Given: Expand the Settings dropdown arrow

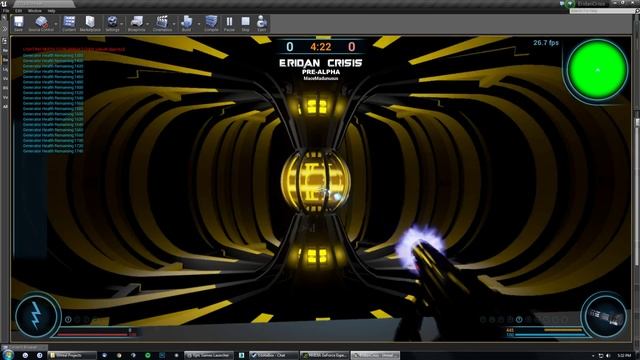Looking at the screenshot, I should point(122,24).
